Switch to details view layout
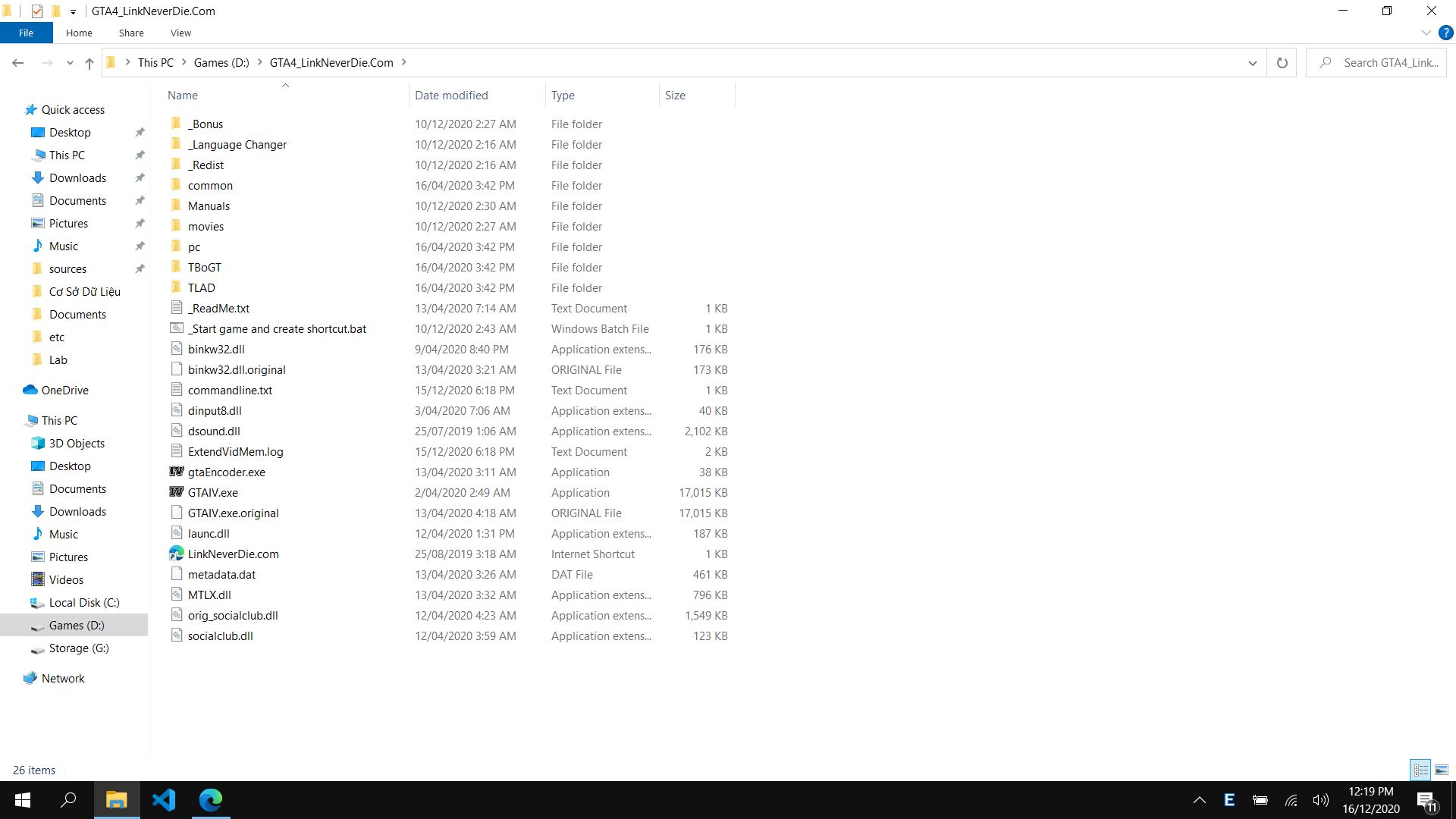1456x819 pixels. coord(1420,770)
